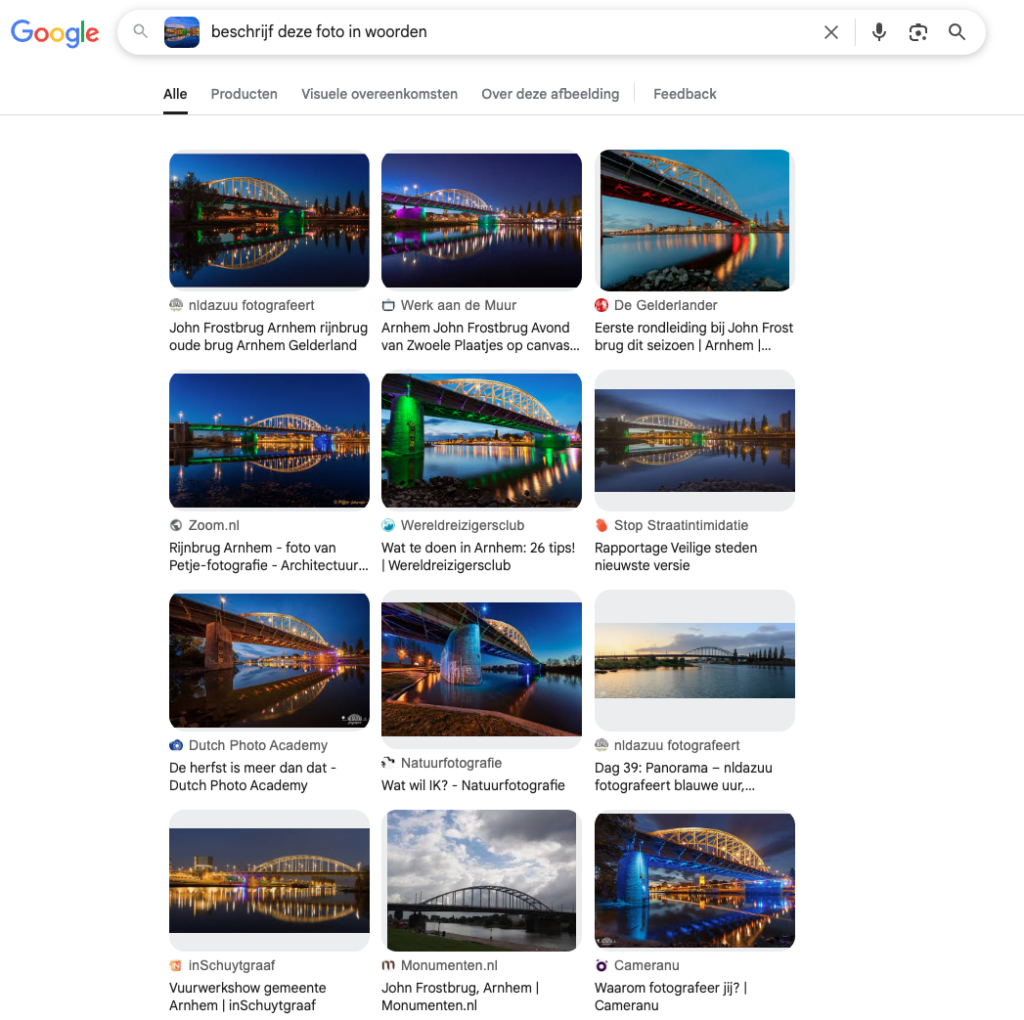The image size is (1024, 1020).
Task: Open the Visuele overeenkomsten tab
Action: coord(379,94)
